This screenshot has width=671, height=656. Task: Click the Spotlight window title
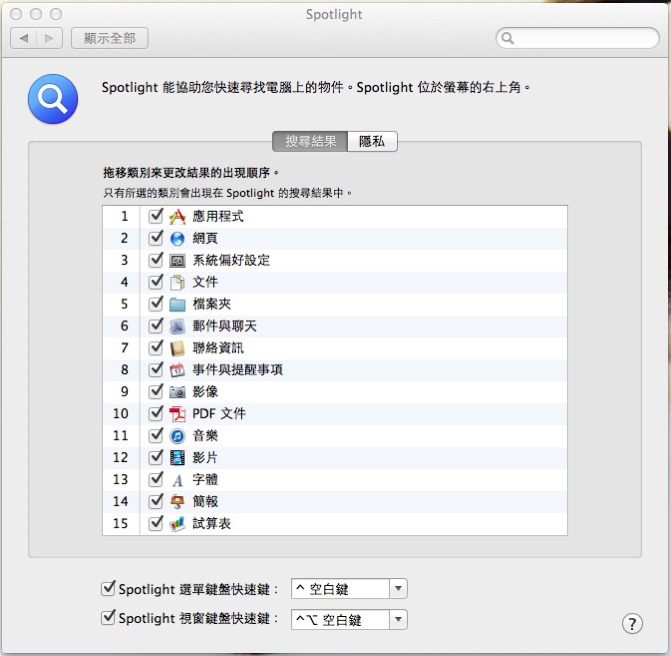pyautogui.click(x=334, y=14)
